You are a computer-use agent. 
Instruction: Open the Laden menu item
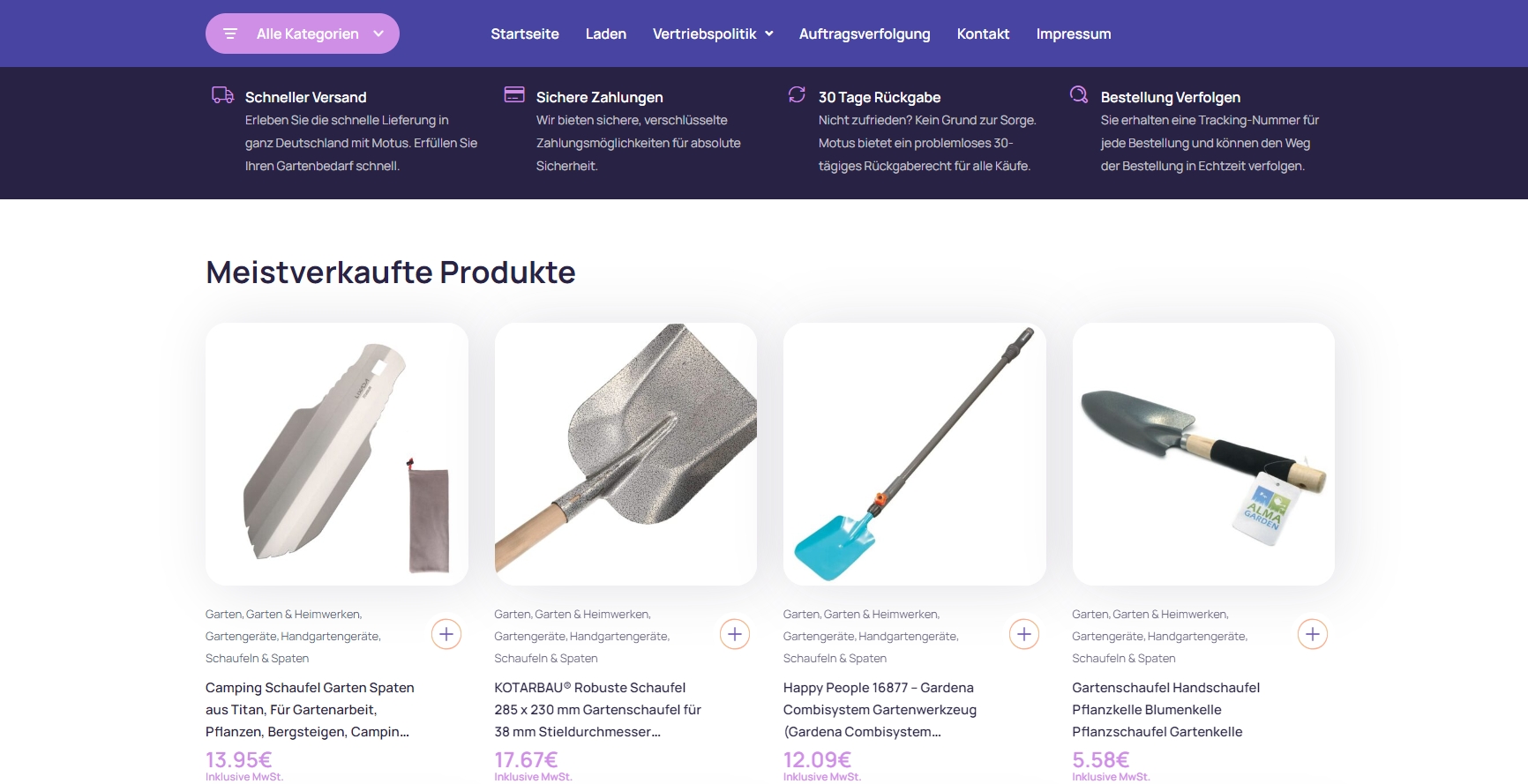(x=606, y=34)
